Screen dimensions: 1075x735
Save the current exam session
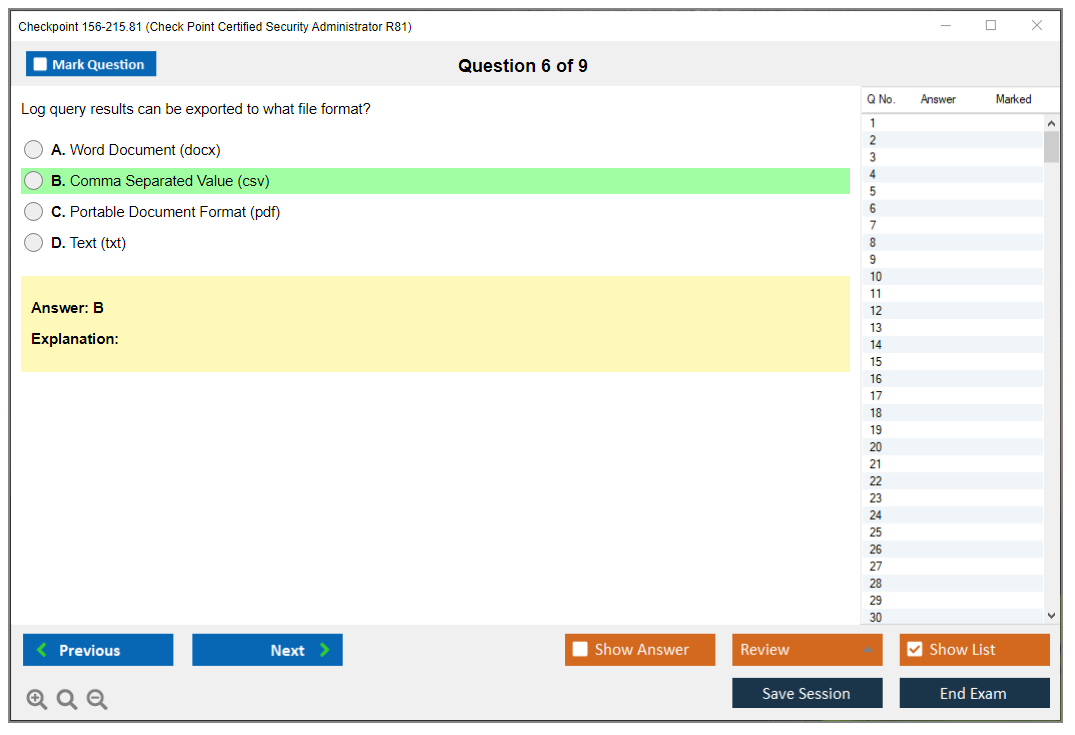pyautogui.click(x=806, y=693)
